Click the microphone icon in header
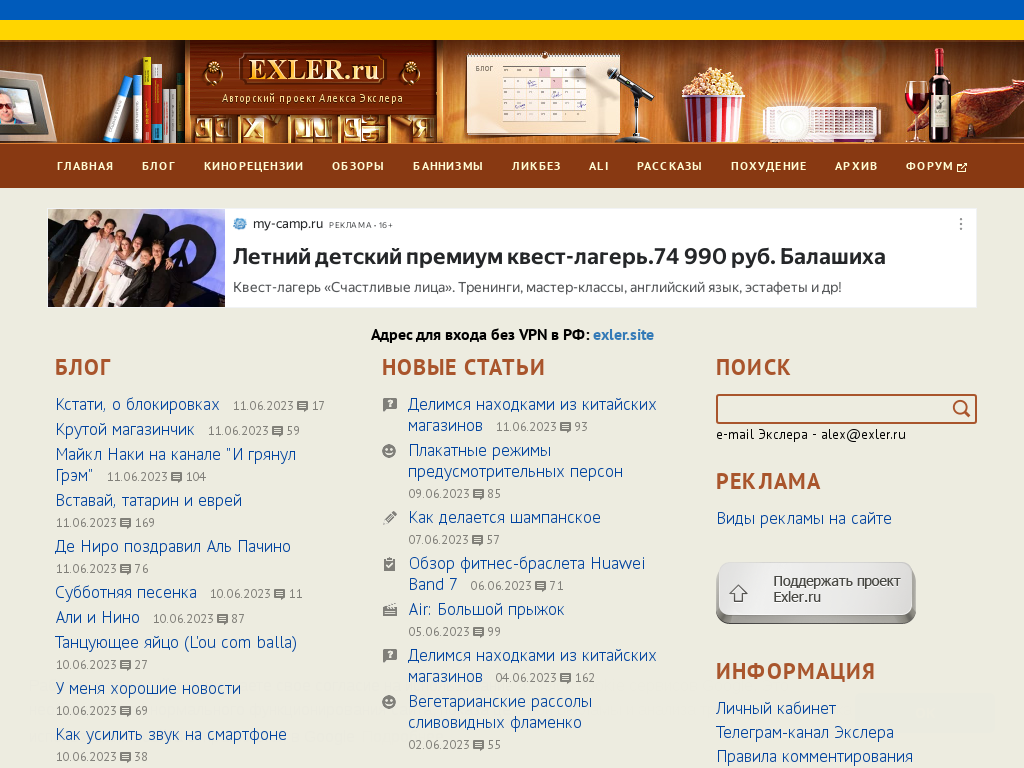The width and height of the screenshot is (1024, 768). coord(632,104)
